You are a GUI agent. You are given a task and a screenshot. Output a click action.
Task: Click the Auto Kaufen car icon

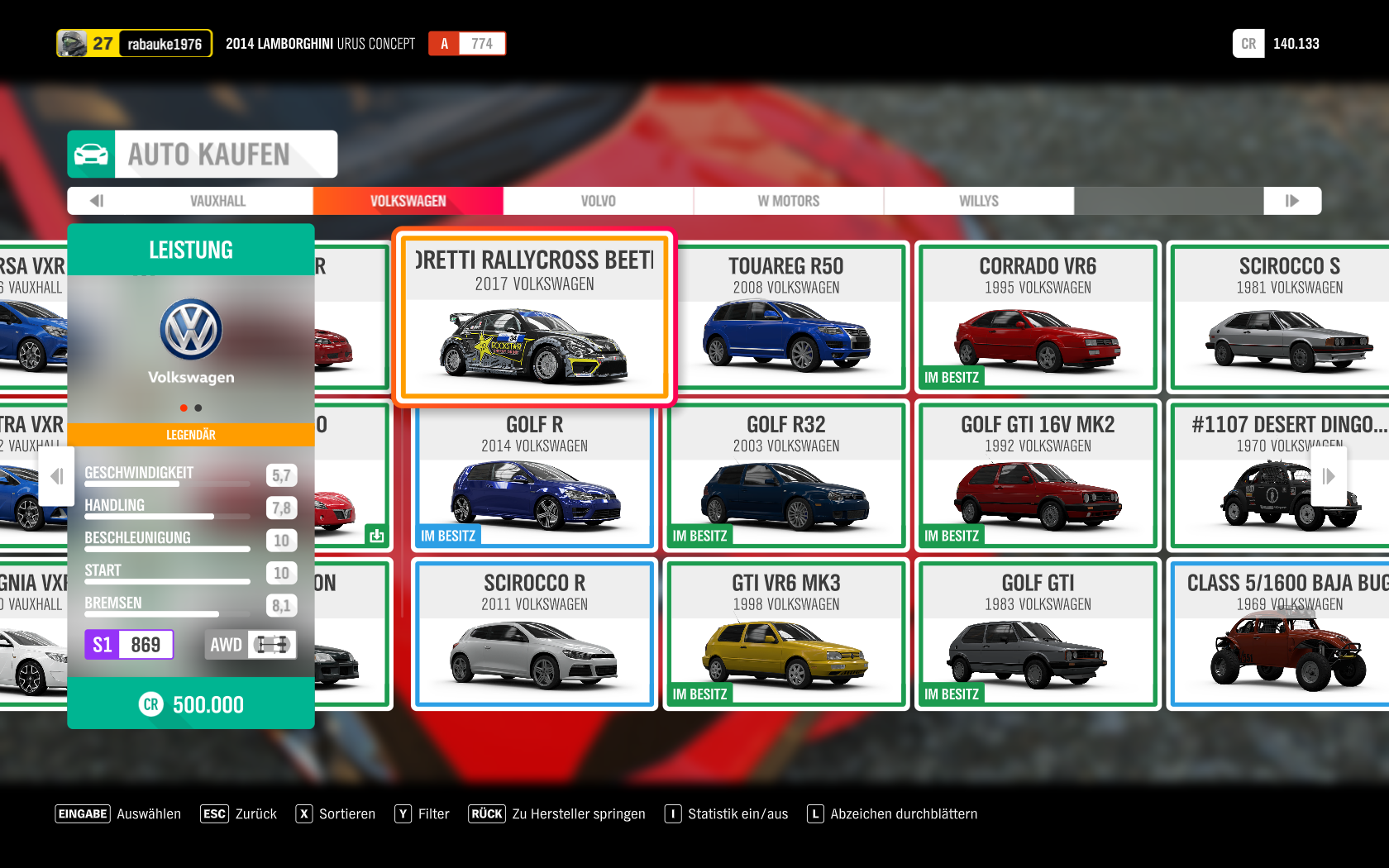coord(91,155)
